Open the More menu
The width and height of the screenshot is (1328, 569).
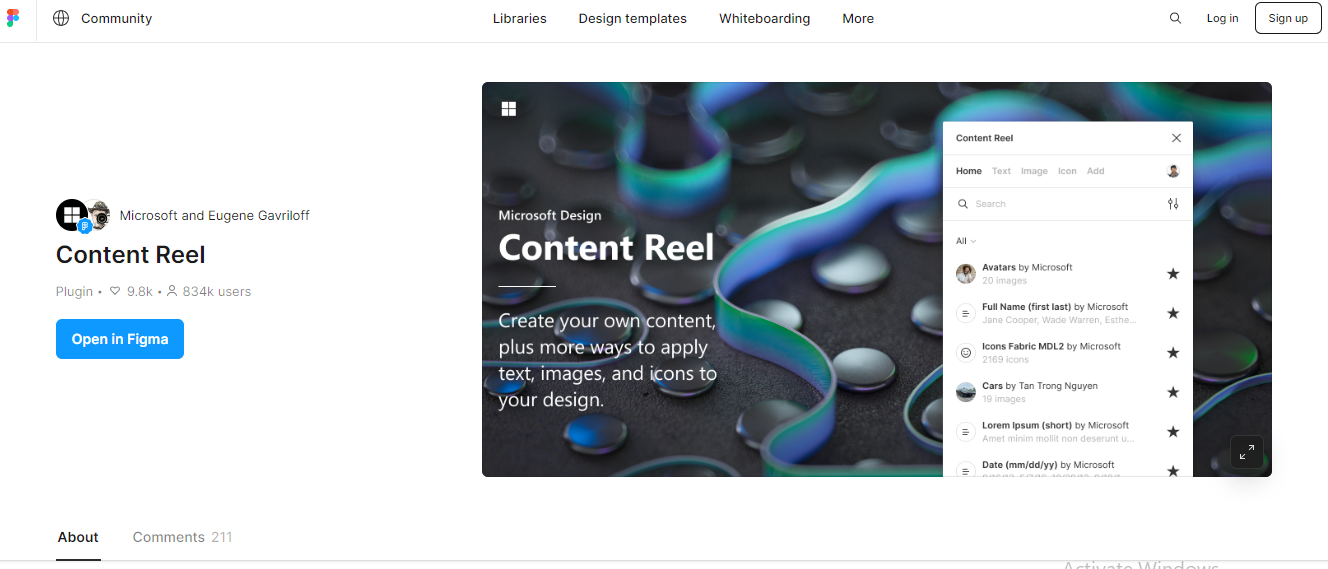[858, 18]
